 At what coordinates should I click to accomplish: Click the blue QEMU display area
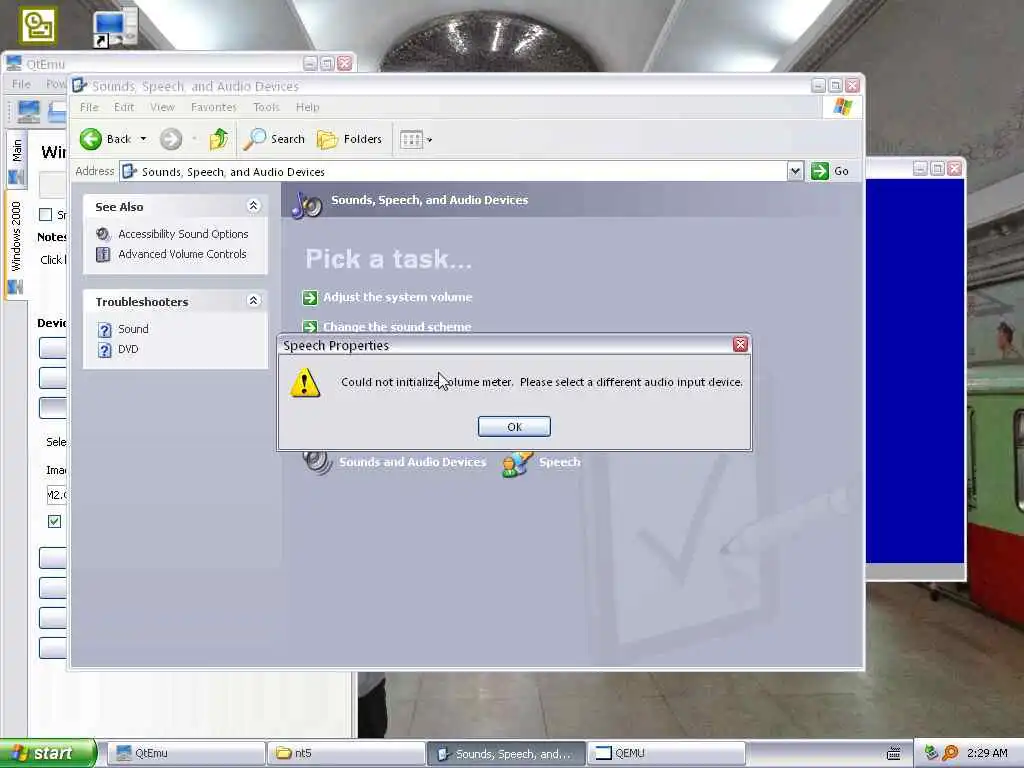(915, 371)
